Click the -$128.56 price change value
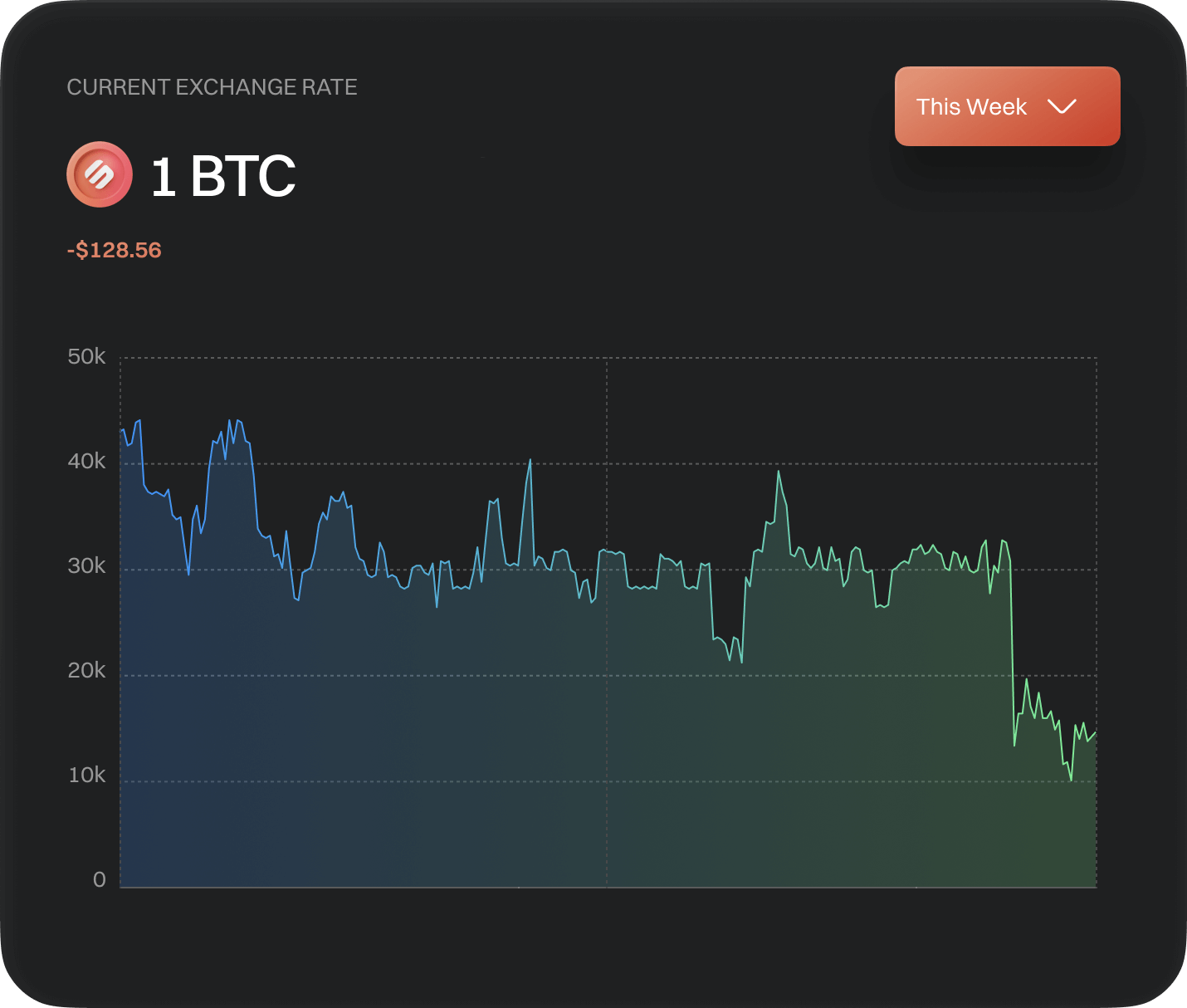The height and width of the screenshot is (1008, 1187). pyautogui.click(x=115, y=250)
